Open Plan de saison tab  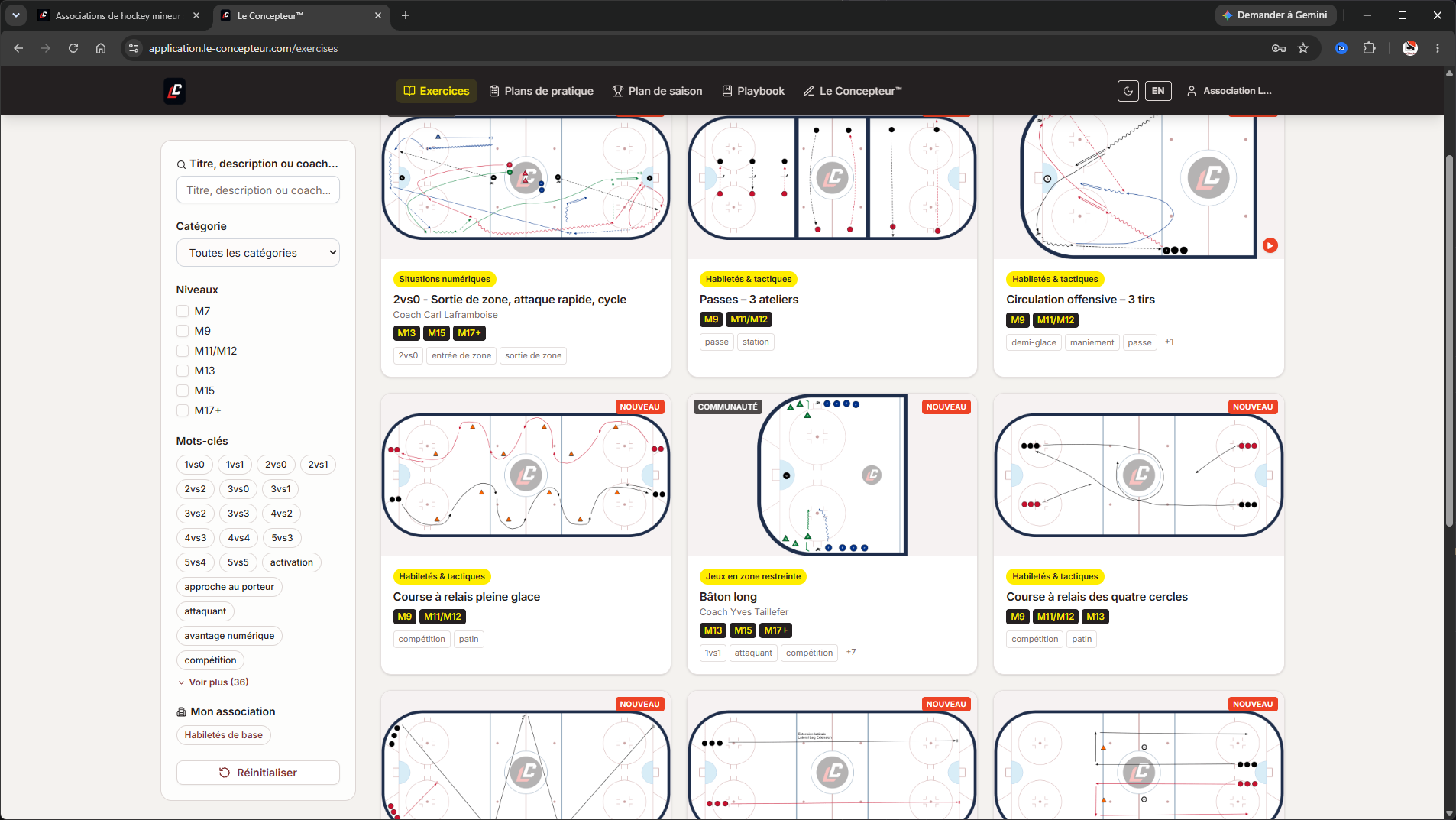tap(658, 91)
